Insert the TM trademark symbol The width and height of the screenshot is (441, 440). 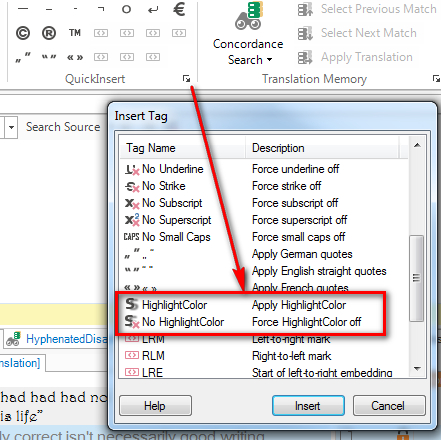pos(75,33)
